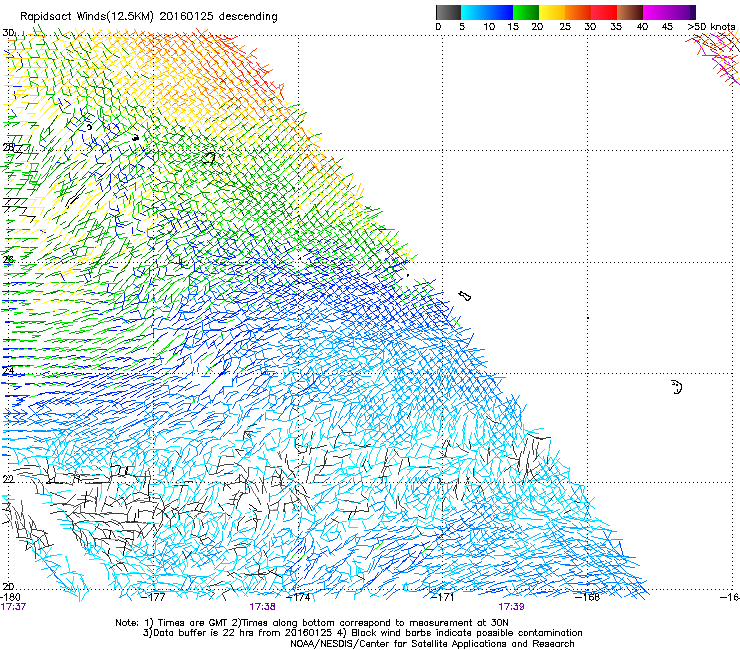Select the brown 35-40 knots legend swatch
This screenshot has width=740, height=650.
coord(630,12)
